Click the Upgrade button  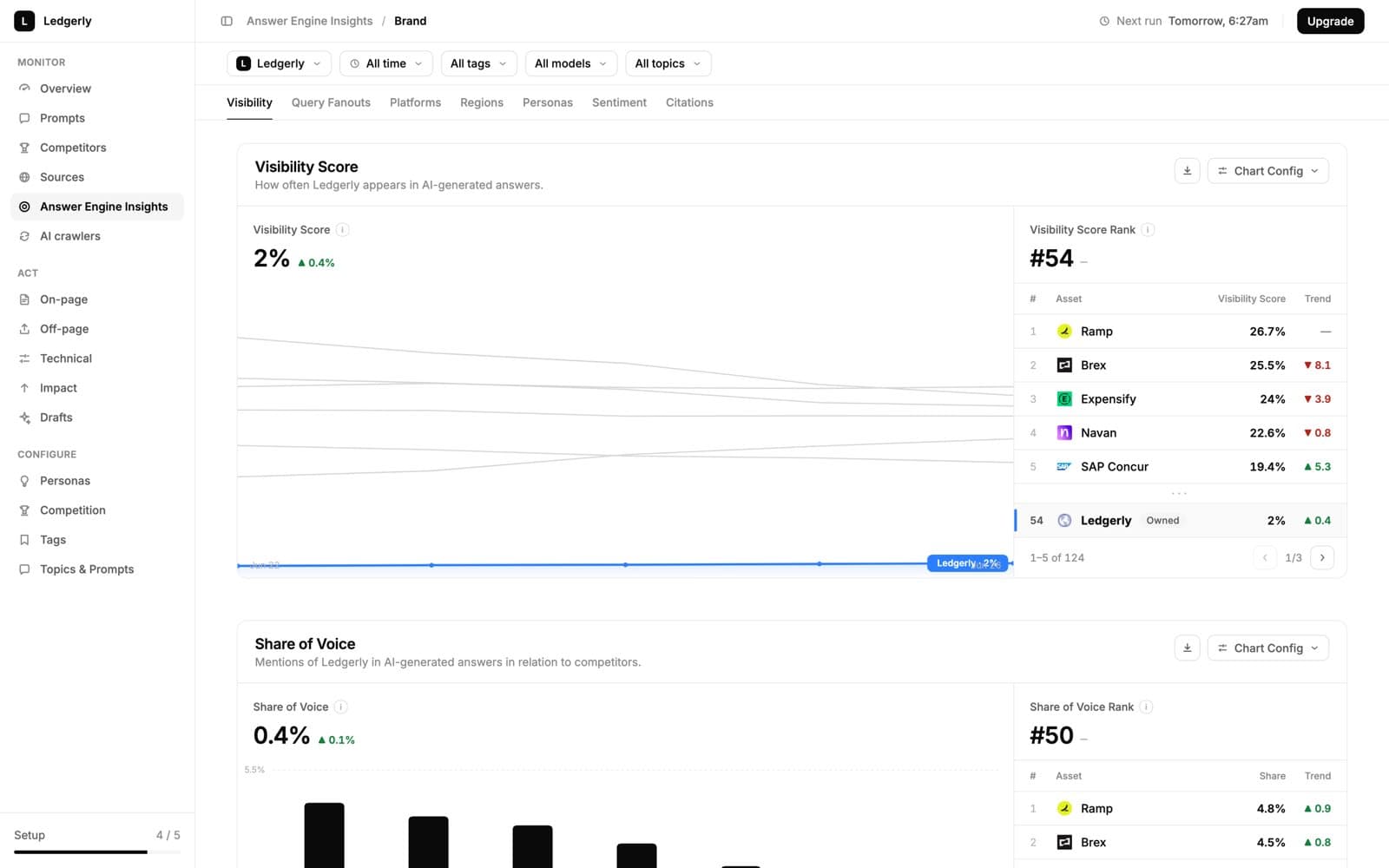coord(1330,21)
